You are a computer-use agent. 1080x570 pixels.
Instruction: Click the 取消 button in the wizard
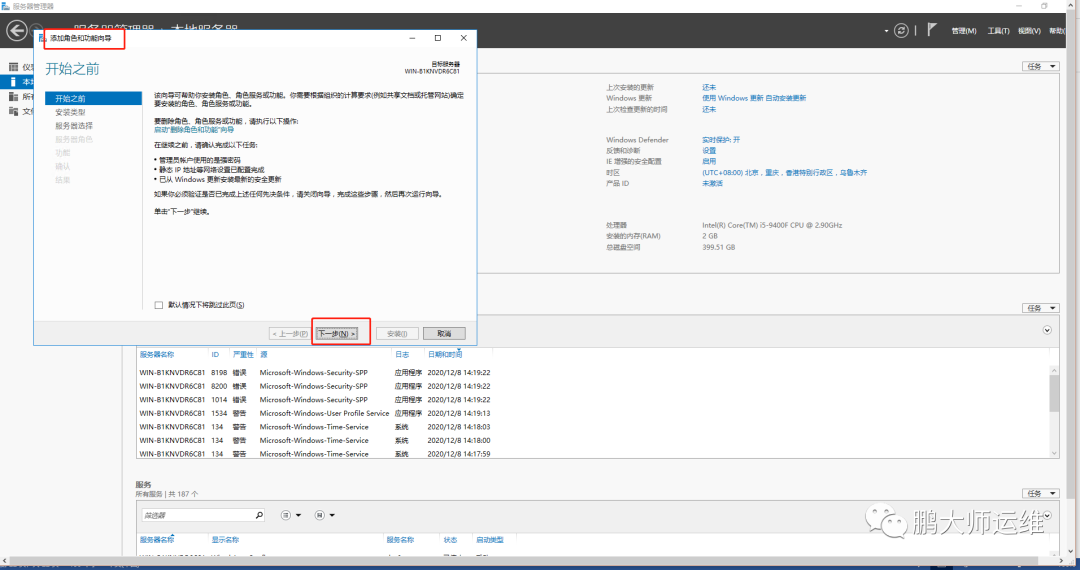tap(444, 334)
